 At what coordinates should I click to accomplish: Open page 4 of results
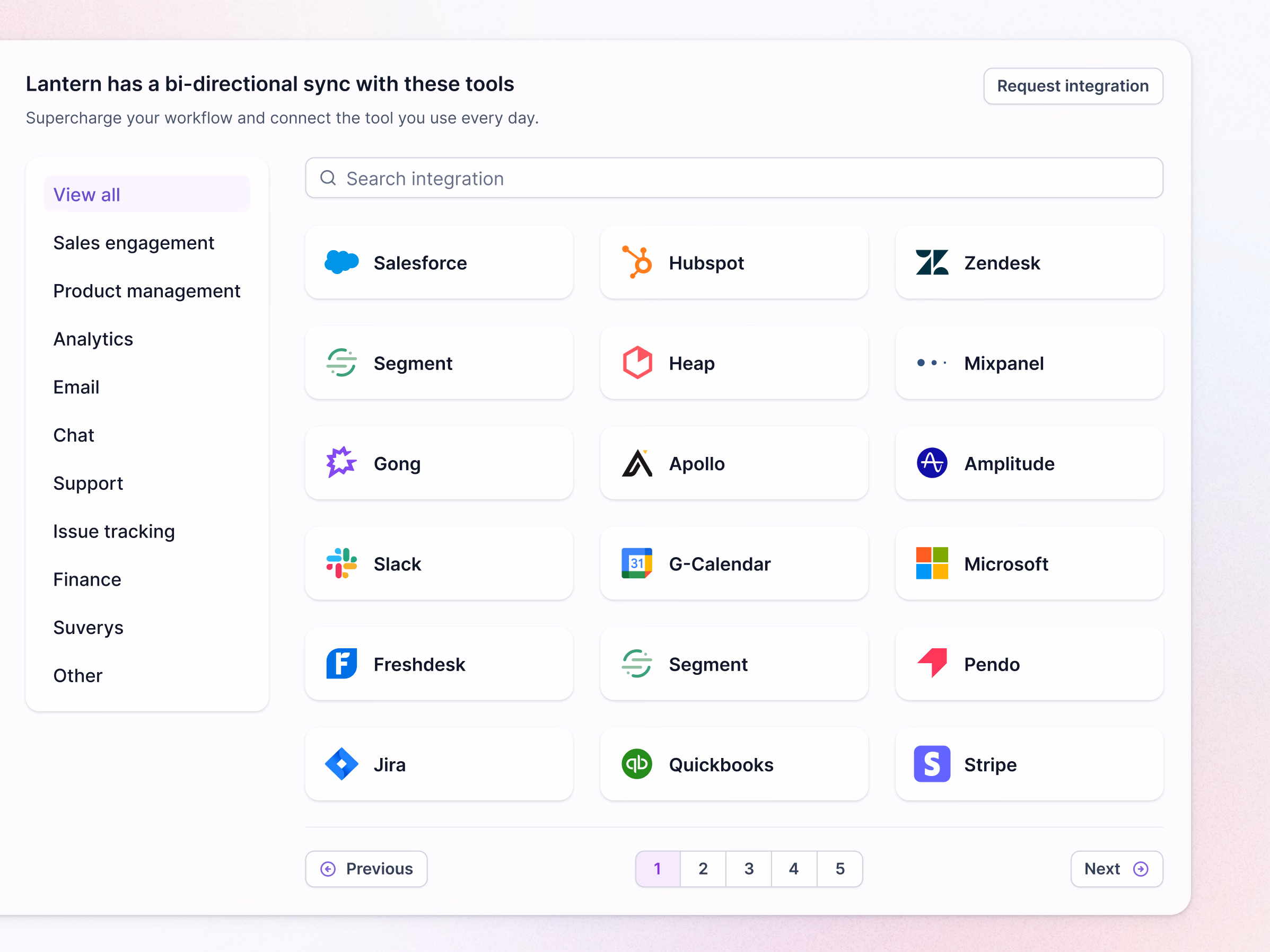coord(794,869)
